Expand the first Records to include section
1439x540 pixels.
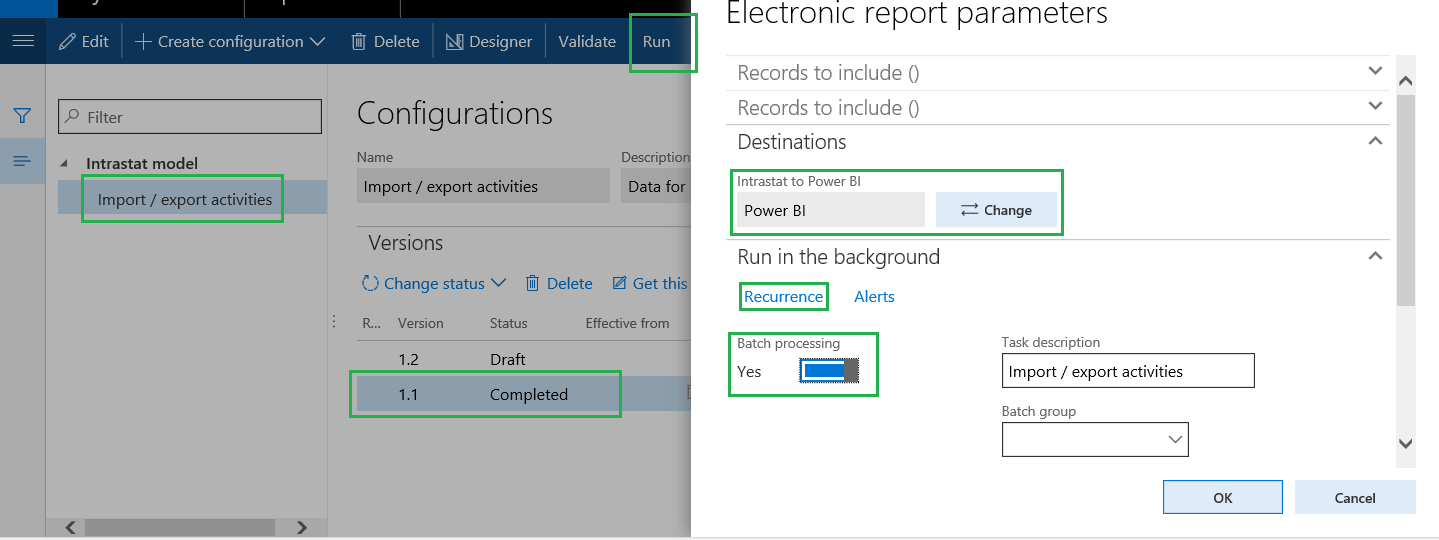tap(1376, 71)
